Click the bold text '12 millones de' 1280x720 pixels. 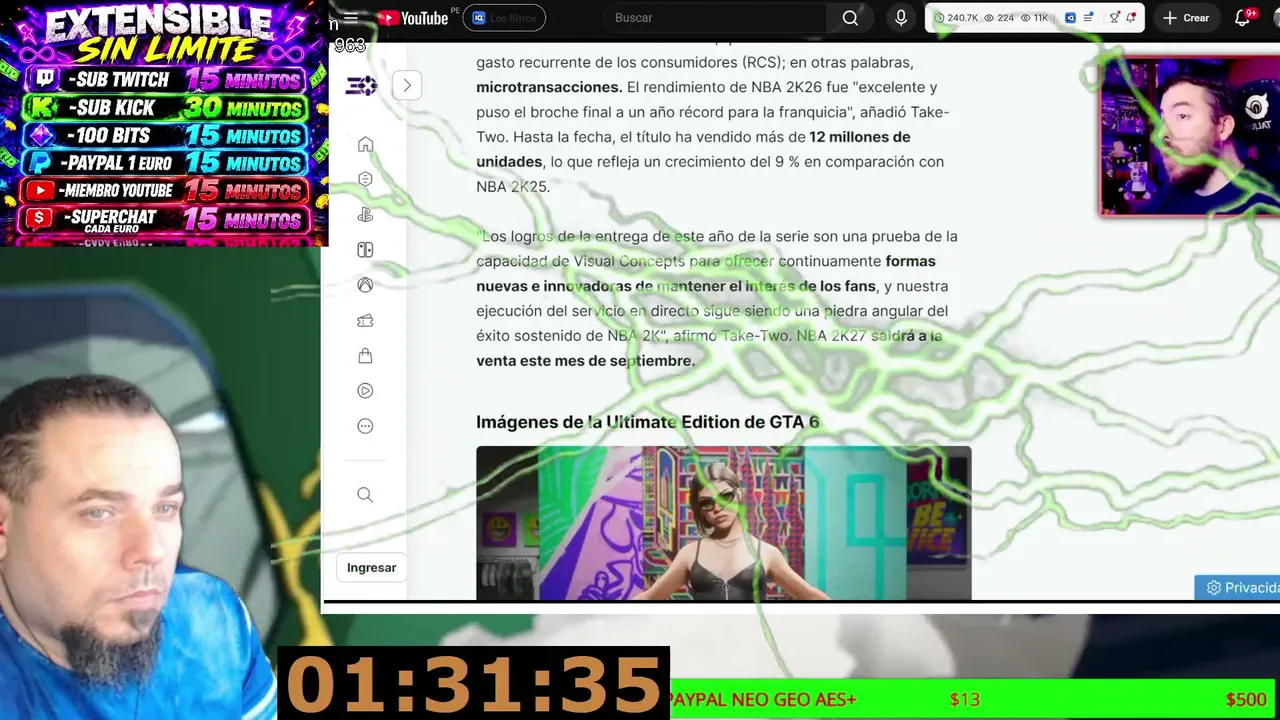click(x=860, y=137)
